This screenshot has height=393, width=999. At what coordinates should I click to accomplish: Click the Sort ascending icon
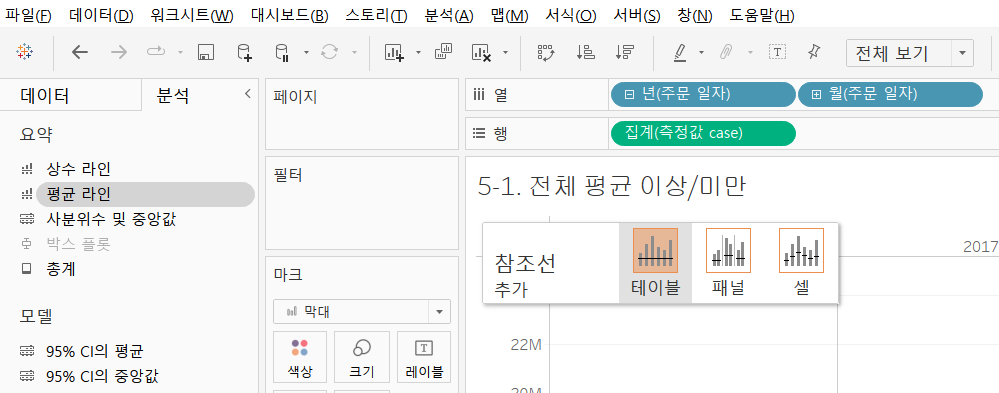tap(586, 52)
